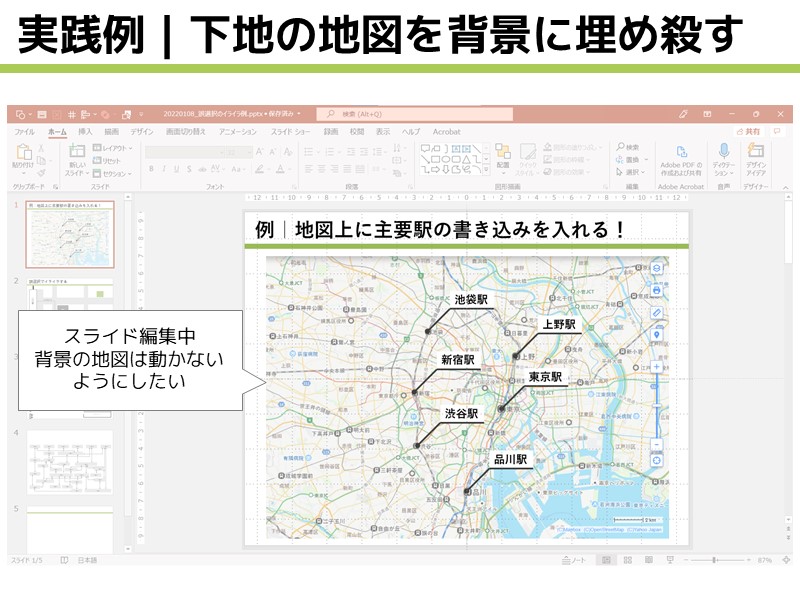
Task: Click the comments speech bubble icon
Action: coord(777,132)
